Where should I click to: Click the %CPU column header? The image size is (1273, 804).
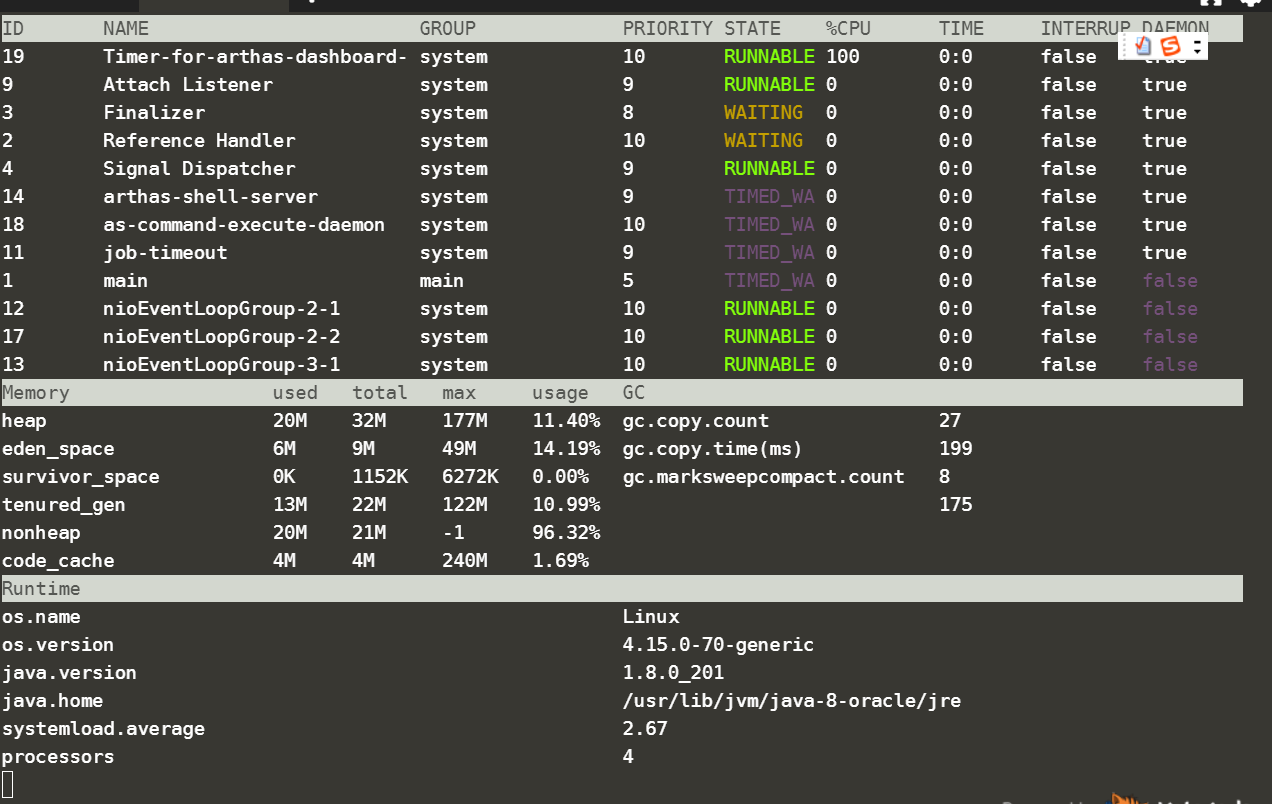[x=851, y=29]
